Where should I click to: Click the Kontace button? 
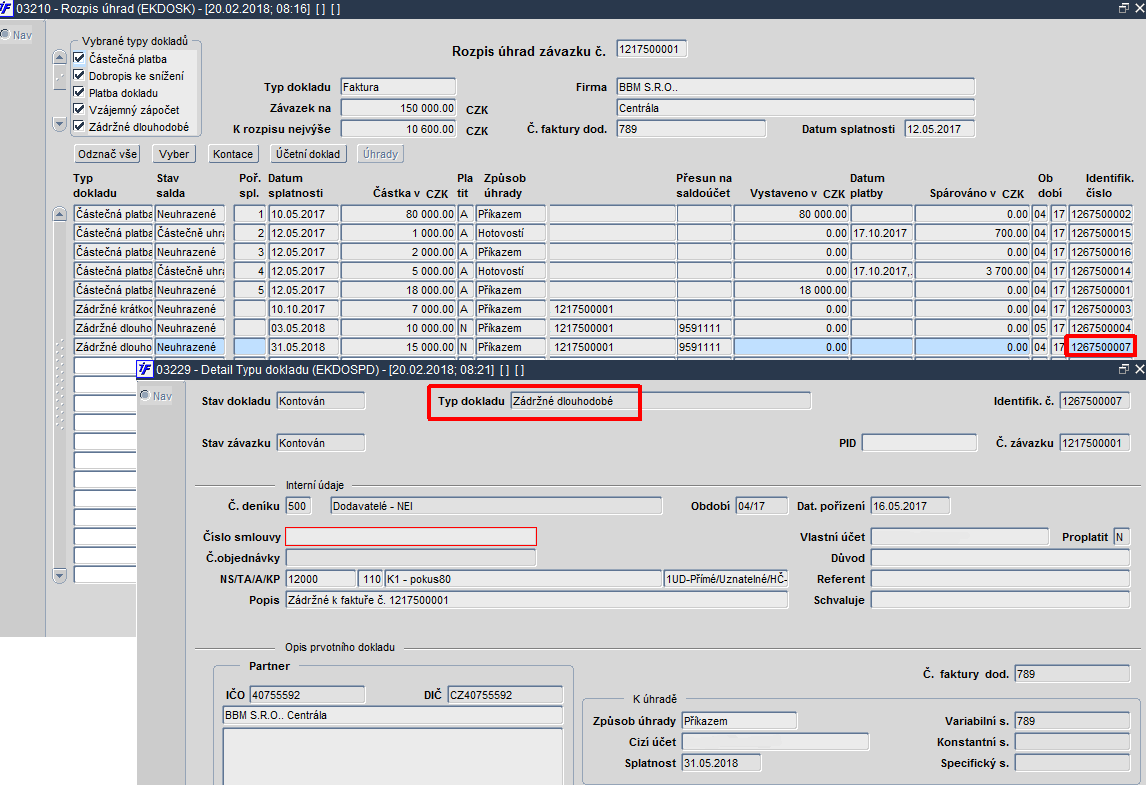(233, 154)
